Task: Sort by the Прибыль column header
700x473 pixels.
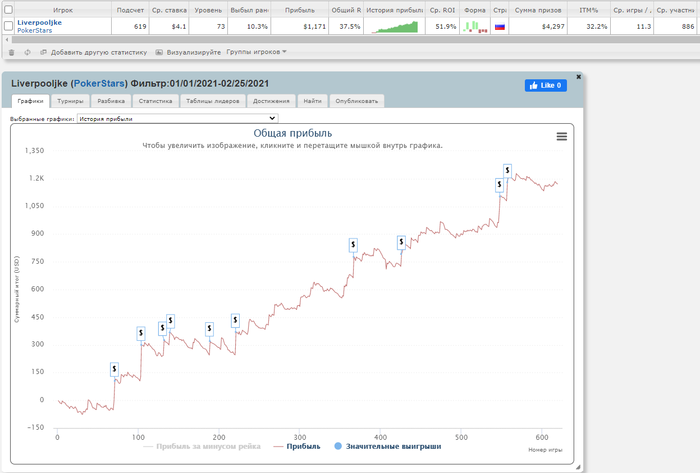Action: [x=300, y=10]
